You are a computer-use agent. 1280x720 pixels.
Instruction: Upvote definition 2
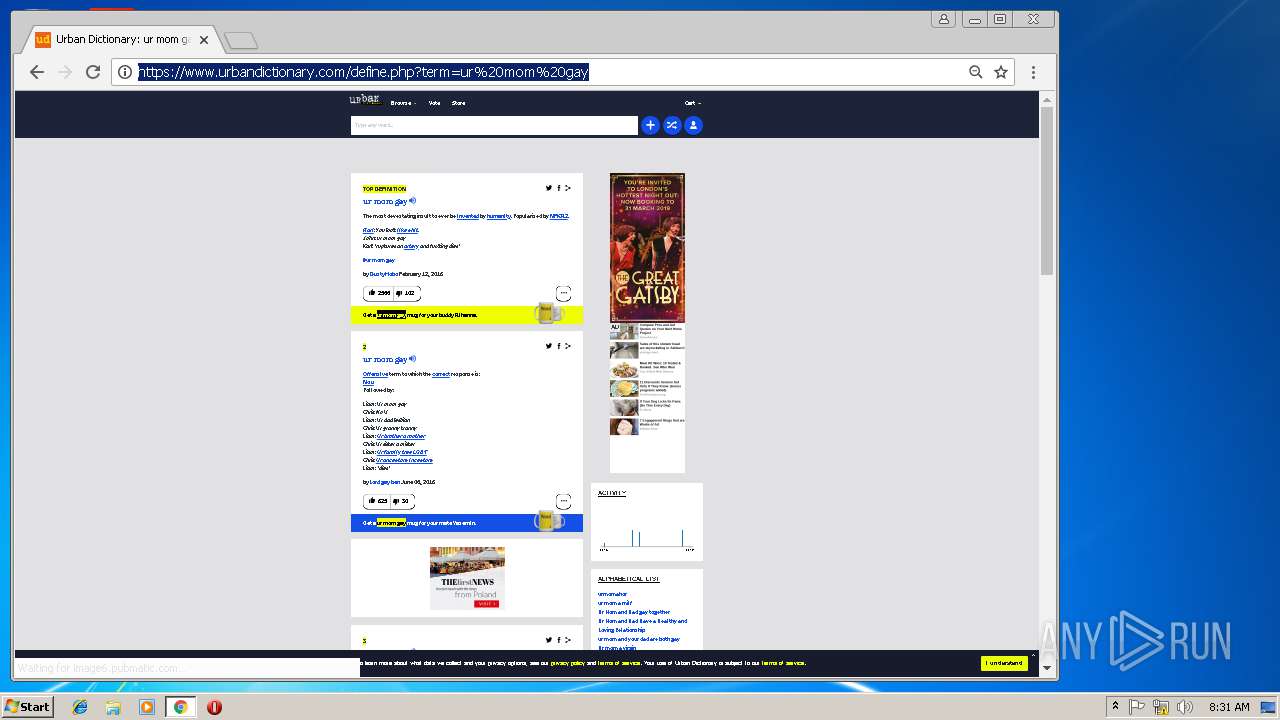pos(377,501)
